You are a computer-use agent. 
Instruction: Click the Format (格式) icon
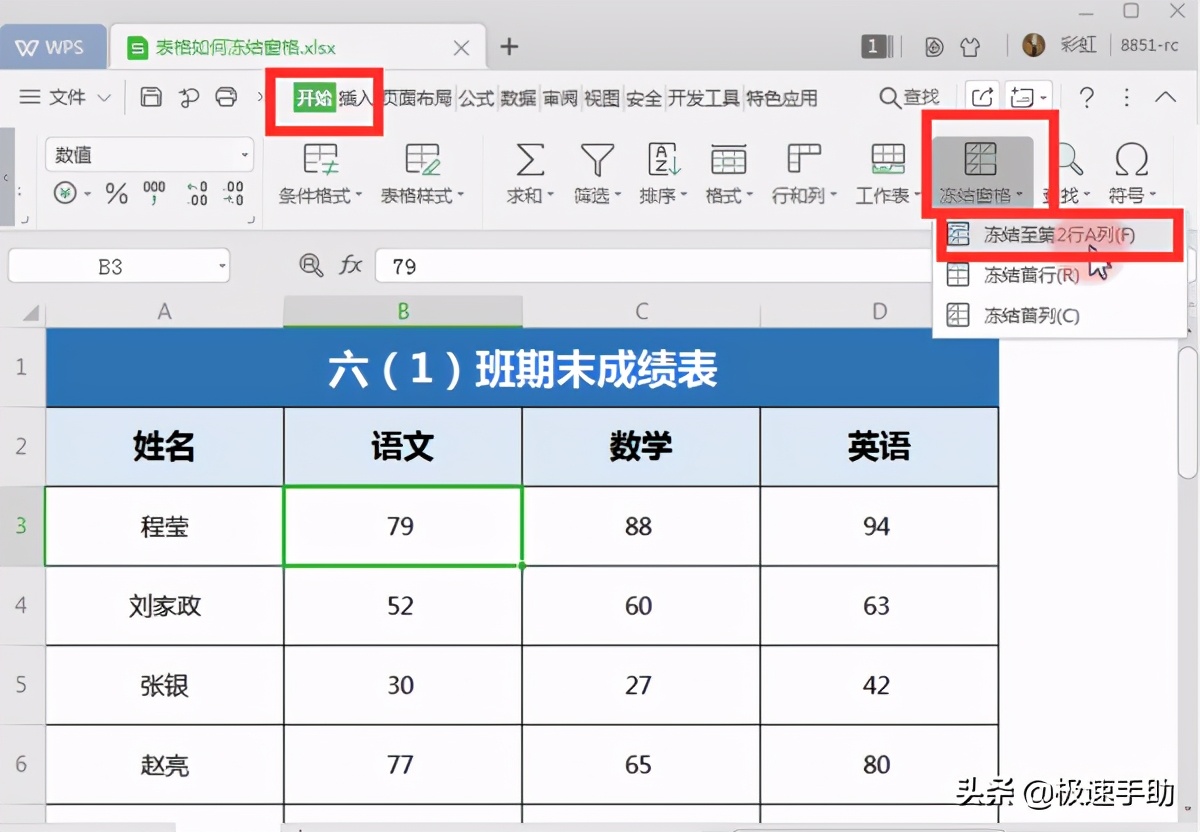pos(728,160)
